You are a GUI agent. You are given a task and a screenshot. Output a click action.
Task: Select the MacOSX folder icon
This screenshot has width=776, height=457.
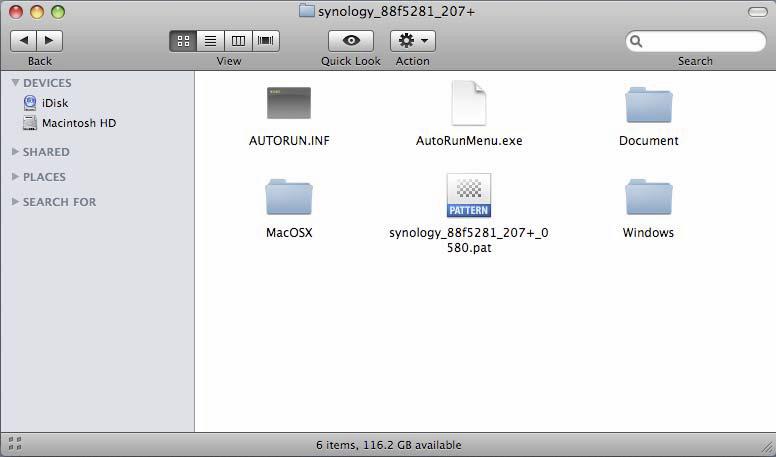point(289,197)
